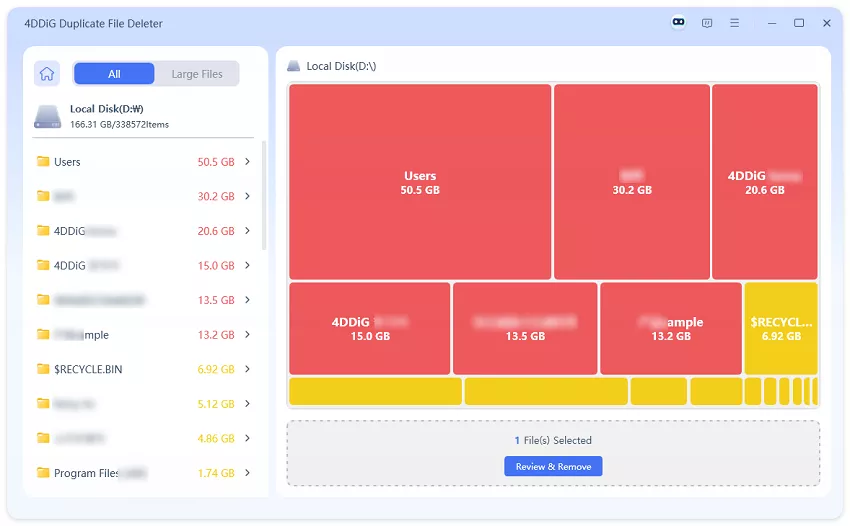This screenshot has width=850, height=526.
Task: Expand the 5.12 GB folder chevron
Action: pyautogui.click(x=247, y=403)
